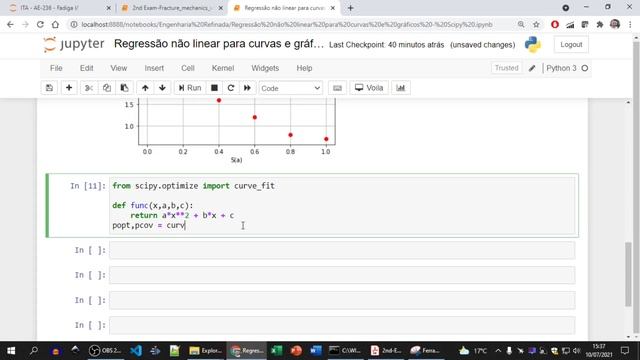This screenshot has width=640, height=360.
Task: Click the Trusted notebook indicator
Action: [x=506, y=68]
